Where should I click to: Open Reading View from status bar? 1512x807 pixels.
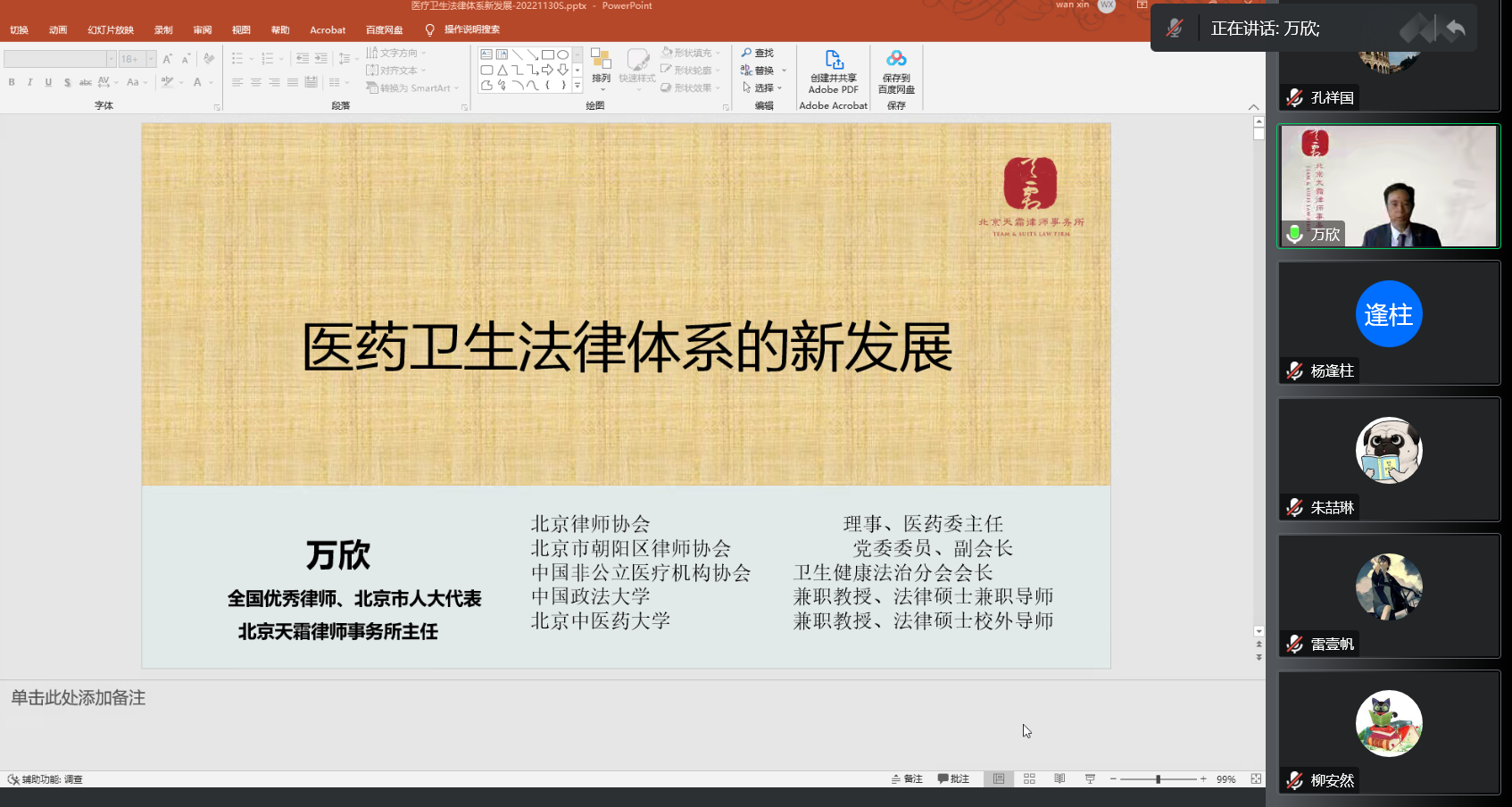pos(1059,779)
